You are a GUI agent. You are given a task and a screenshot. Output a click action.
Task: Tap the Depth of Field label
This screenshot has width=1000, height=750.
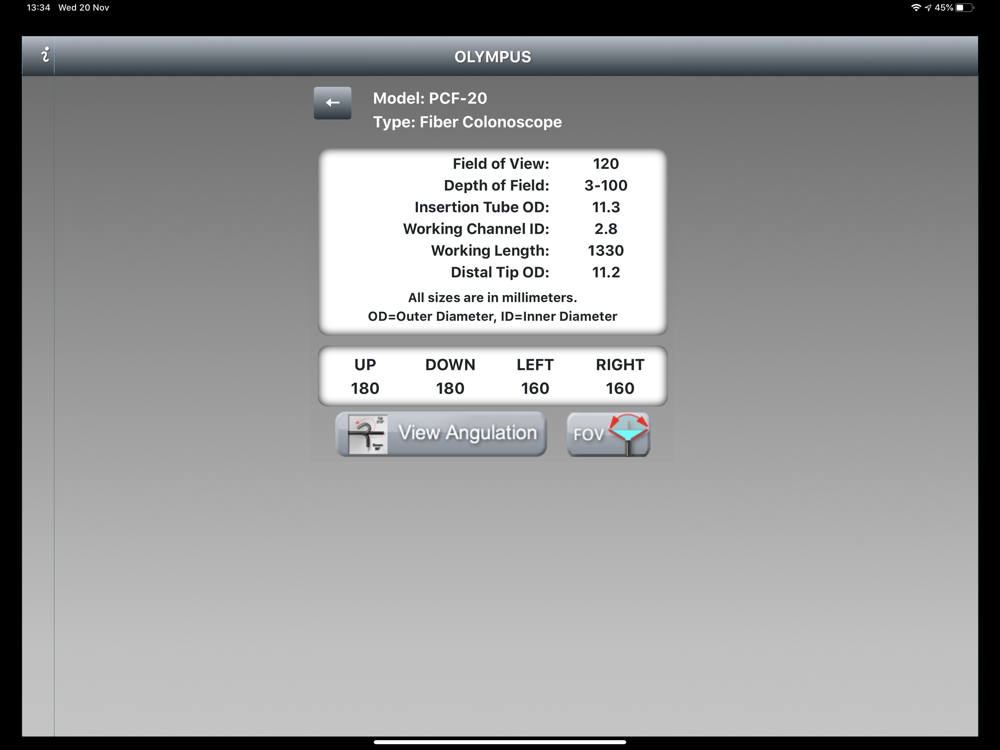(496, 186)
